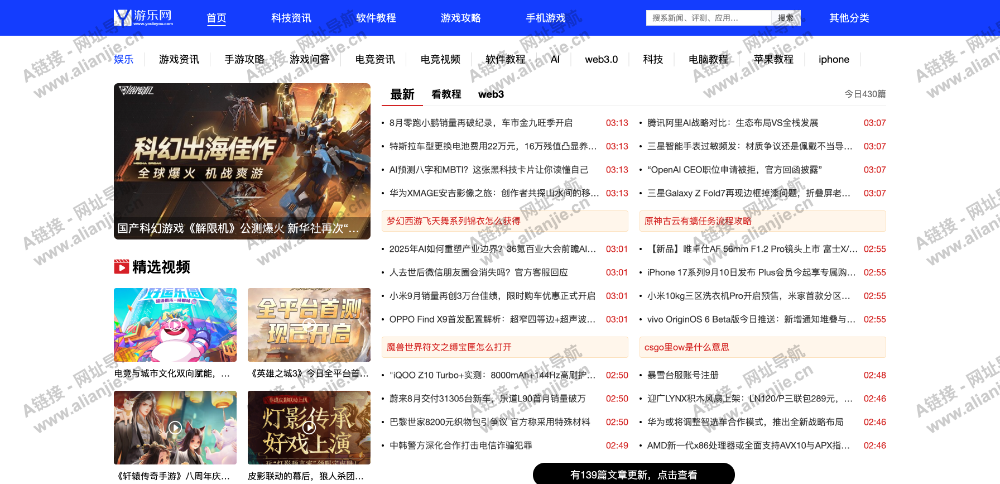Open article OPPO Find X9首发配置解析

[x=493, y=319]
